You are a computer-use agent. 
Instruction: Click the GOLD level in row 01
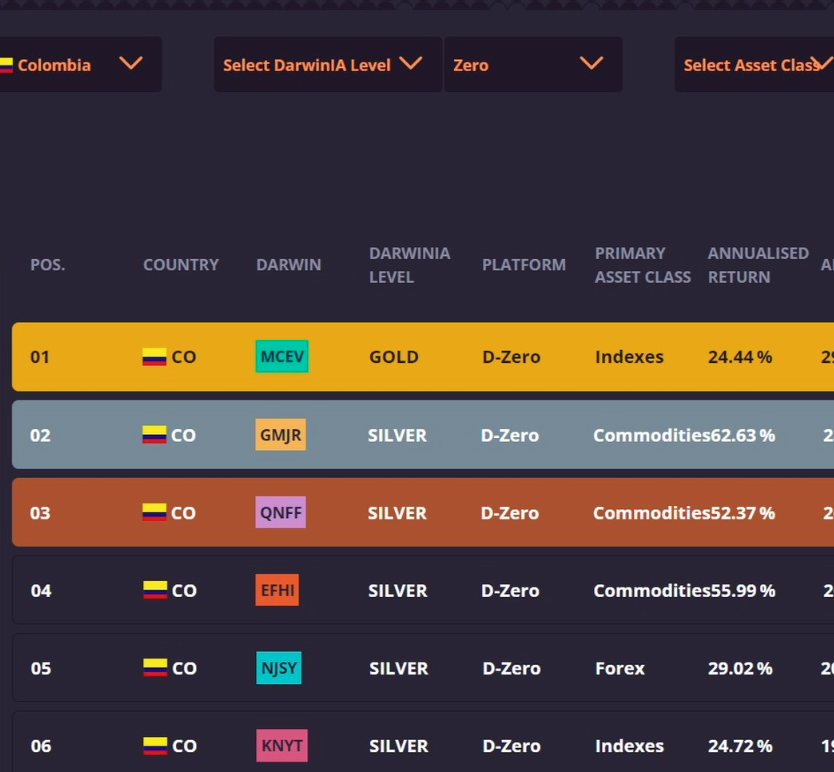394,357
